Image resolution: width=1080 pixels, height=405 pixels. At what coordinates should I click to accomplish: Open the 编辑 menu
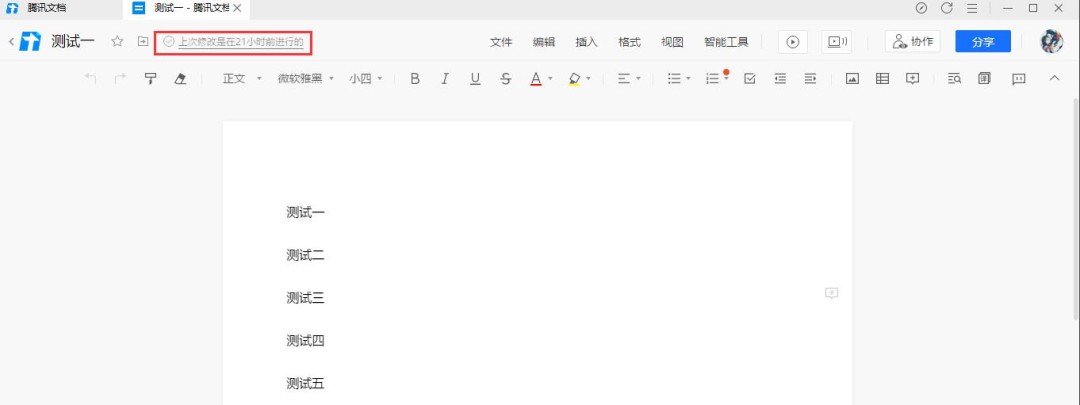(x=543, y=42)
